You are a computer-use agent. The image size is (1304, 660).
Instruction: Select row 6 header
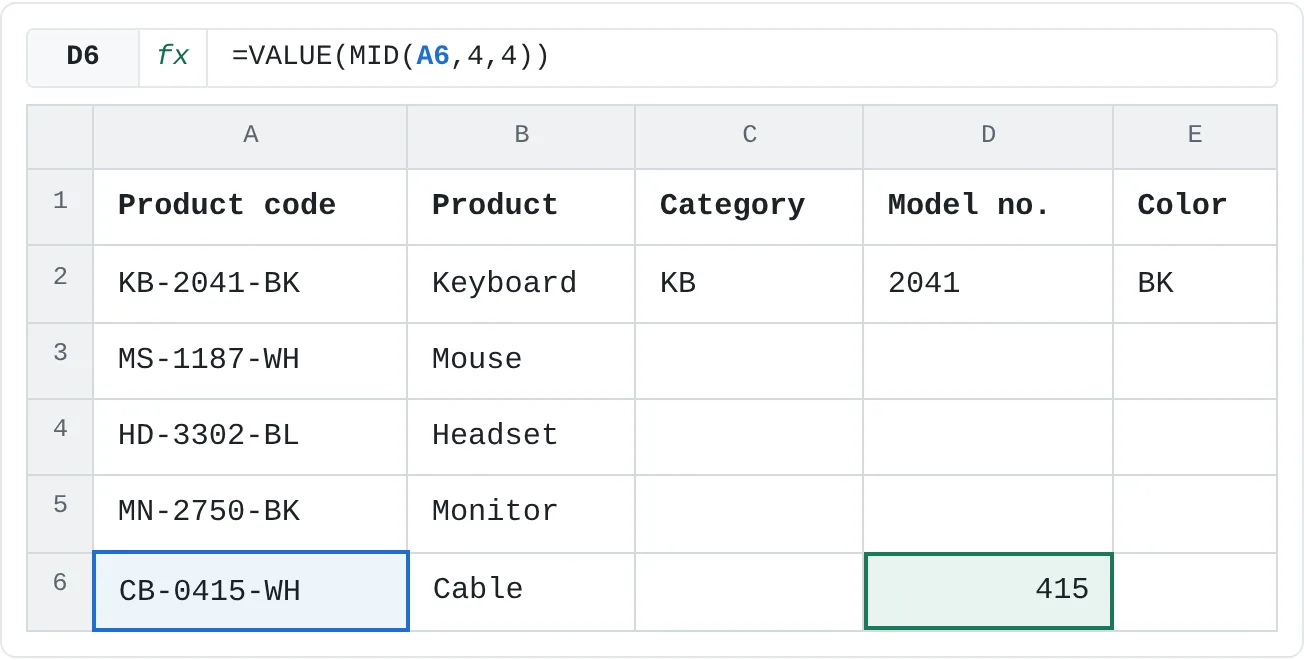[x=60, y=591]
